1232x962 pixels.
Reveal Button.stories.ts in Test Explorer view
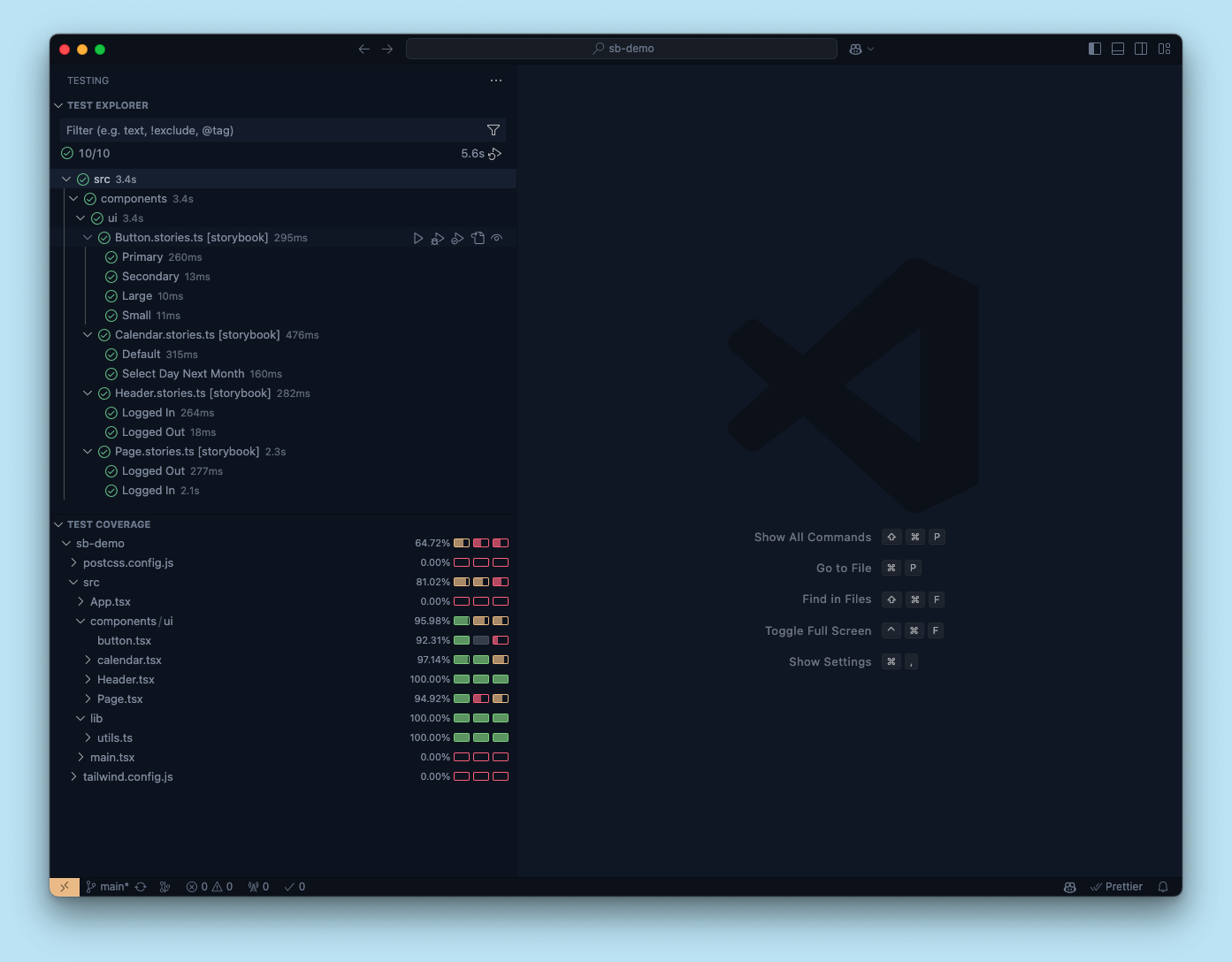(496, 237)
